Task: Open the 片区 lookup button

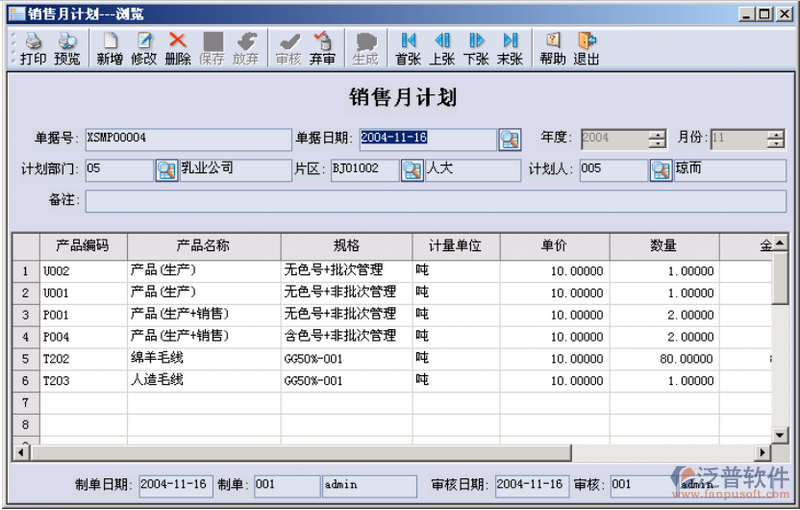Action: pos(412,170)
